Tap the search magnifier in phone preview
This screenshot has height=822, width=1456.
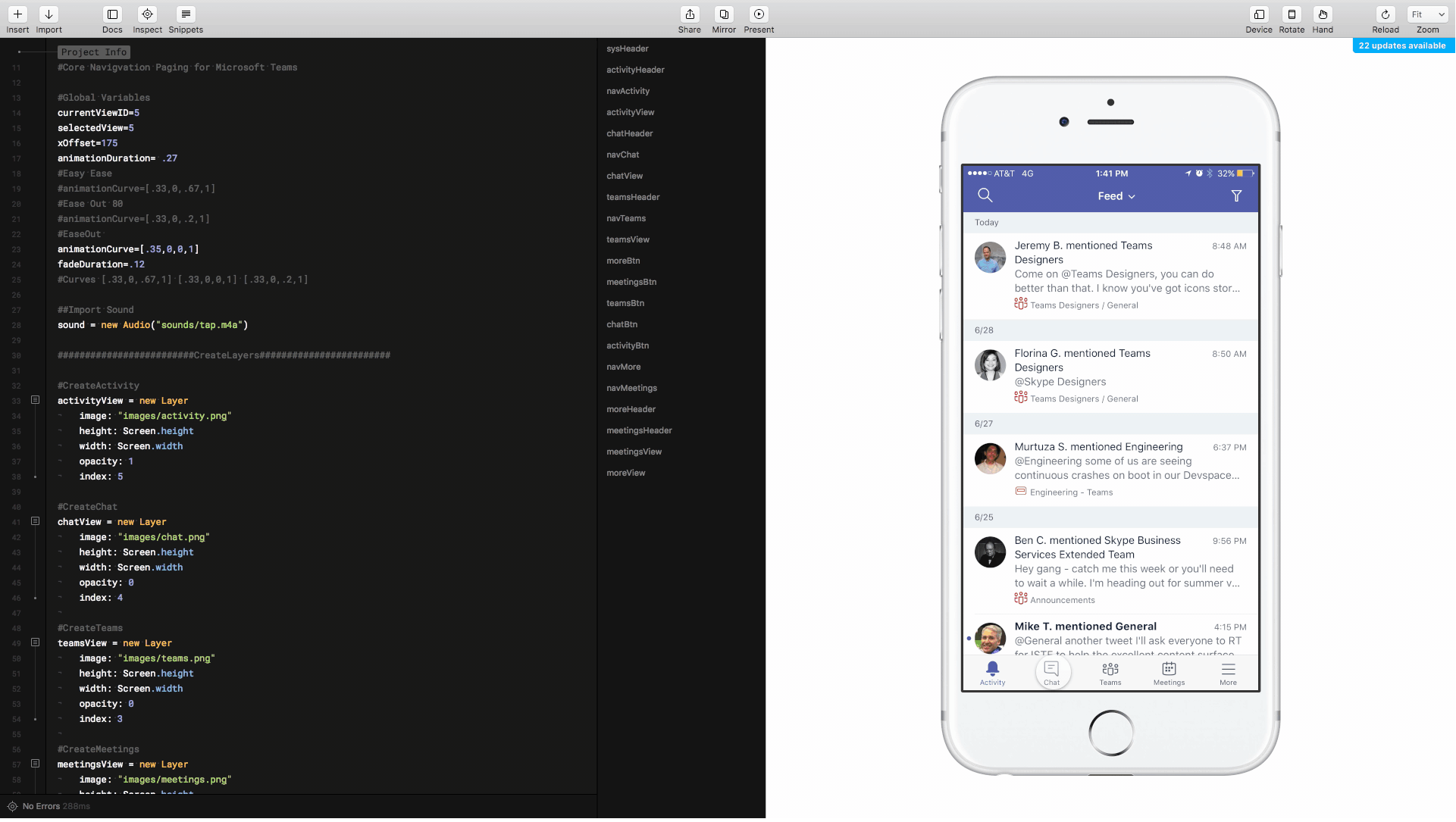point(985,195)
